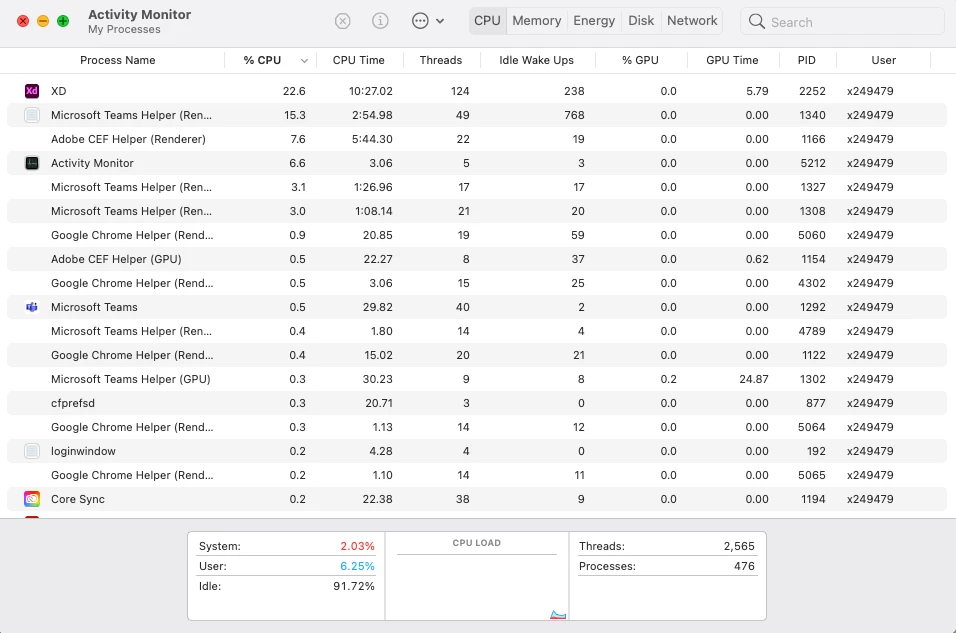Click the My Processes subtitle
The height and width of the screenshot is (633, 956).
[124, 29]
